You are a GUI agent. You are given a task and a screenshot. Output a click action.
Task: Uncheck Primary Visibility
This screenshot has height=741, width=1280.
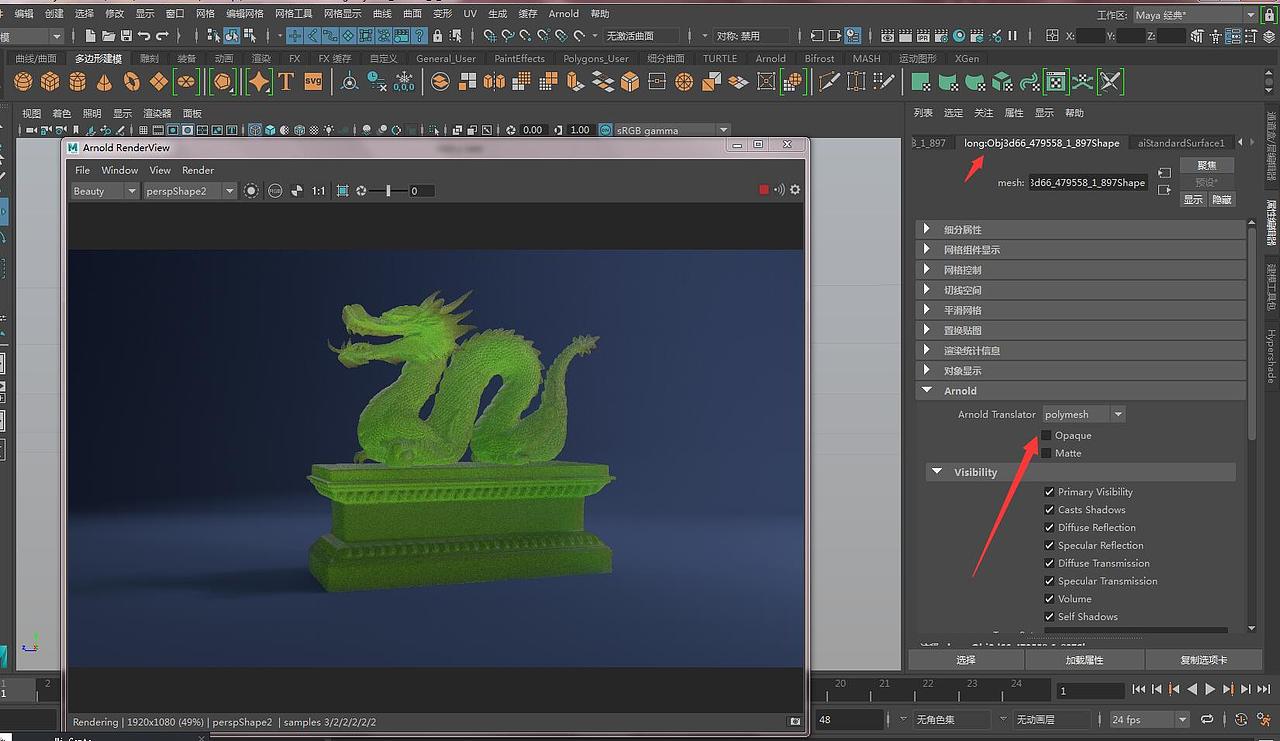pos(1049,492)
